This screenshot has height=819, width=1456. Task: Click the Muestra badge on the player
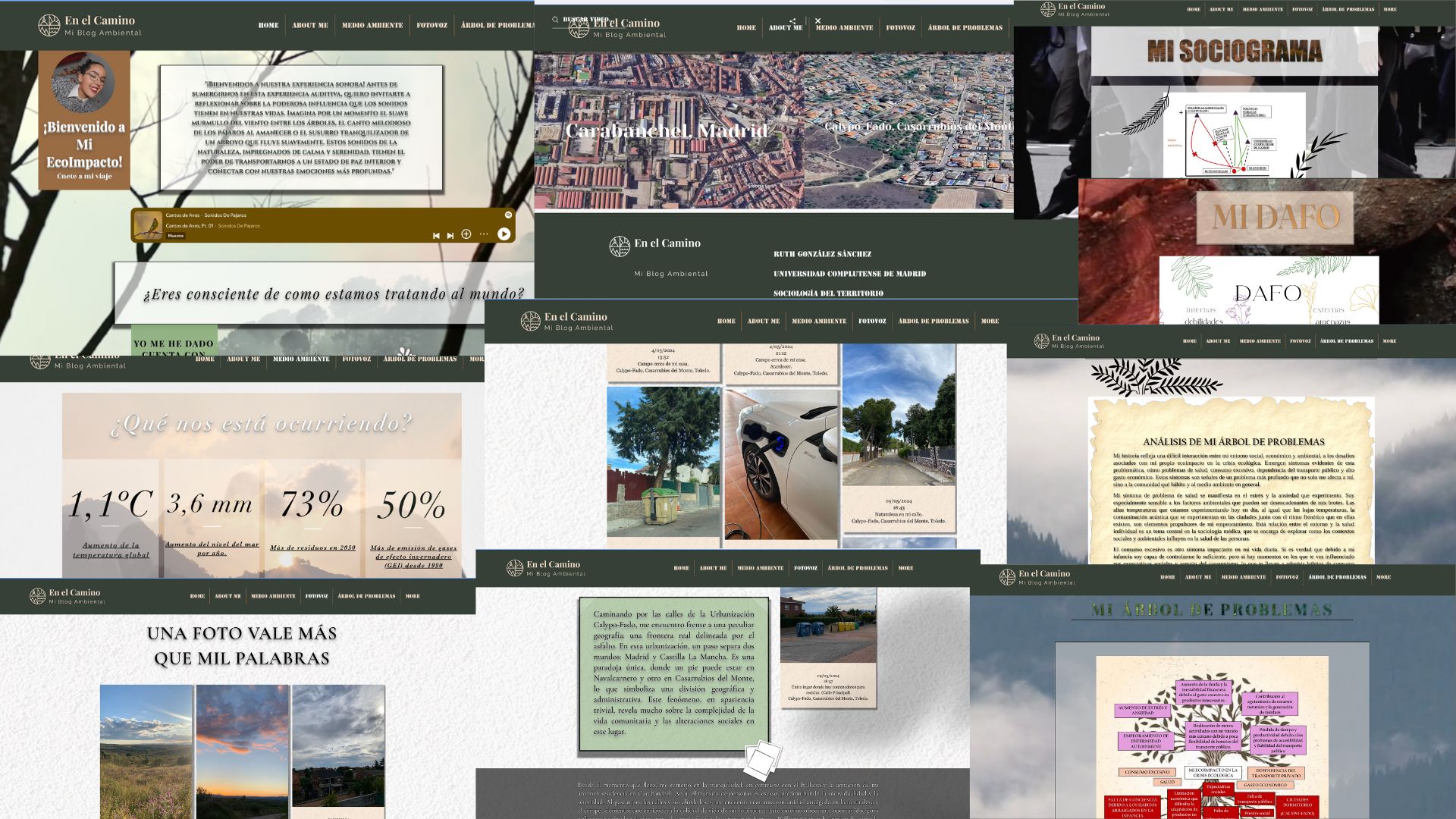[x=175, y=236]
